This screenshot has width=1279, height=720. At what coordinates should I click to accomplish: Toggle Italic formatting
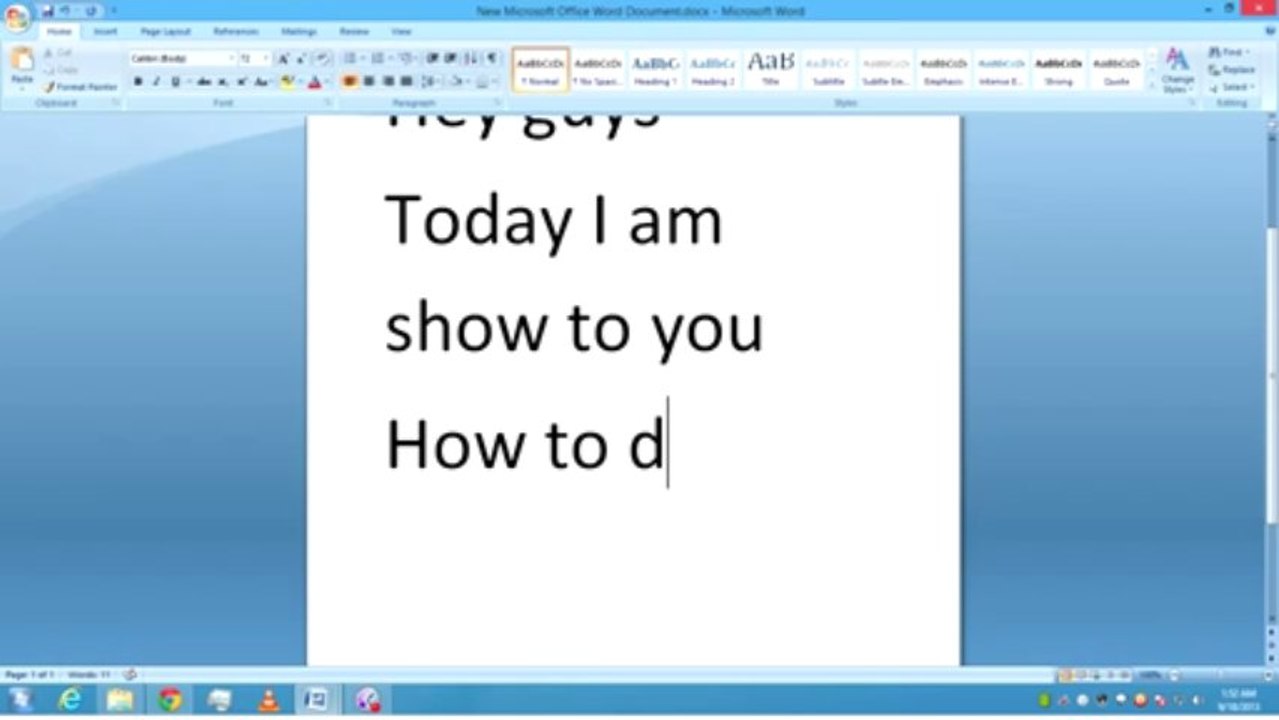(x=156, y=82)
